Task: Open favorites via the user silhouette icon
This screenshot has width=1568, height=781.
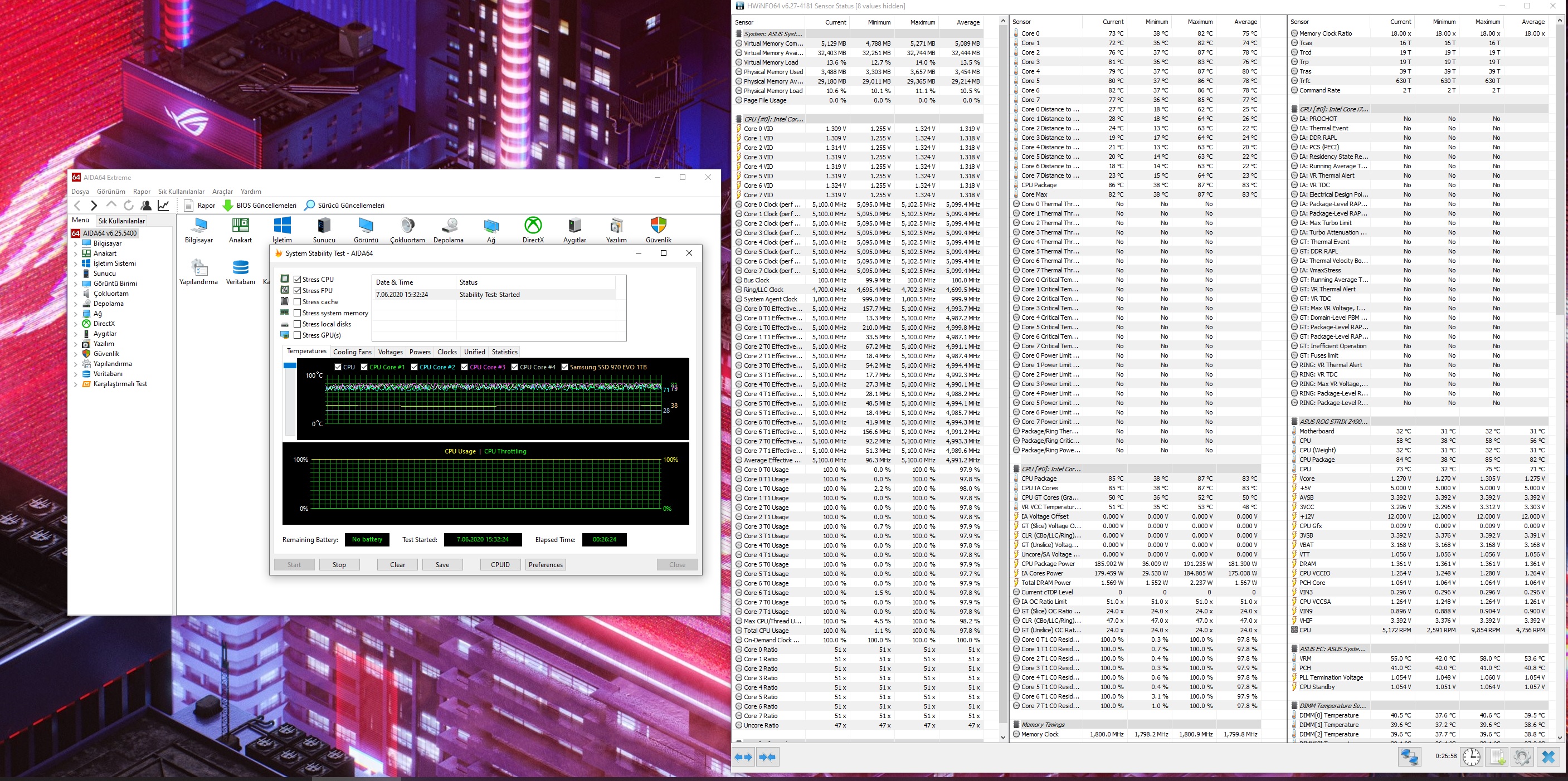Action: pos(146,205)
